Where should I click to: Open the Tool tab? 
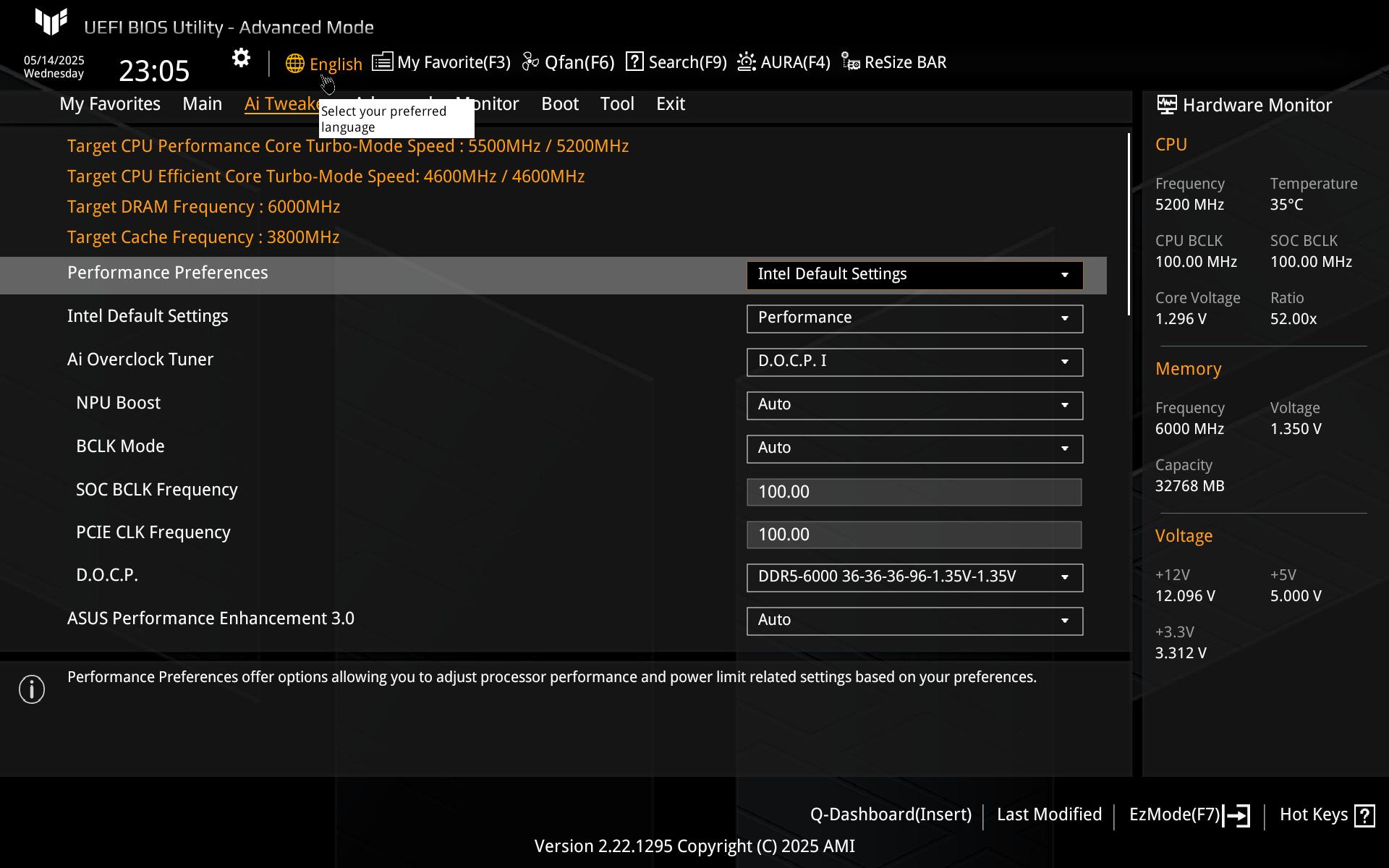tap(616, 104)
